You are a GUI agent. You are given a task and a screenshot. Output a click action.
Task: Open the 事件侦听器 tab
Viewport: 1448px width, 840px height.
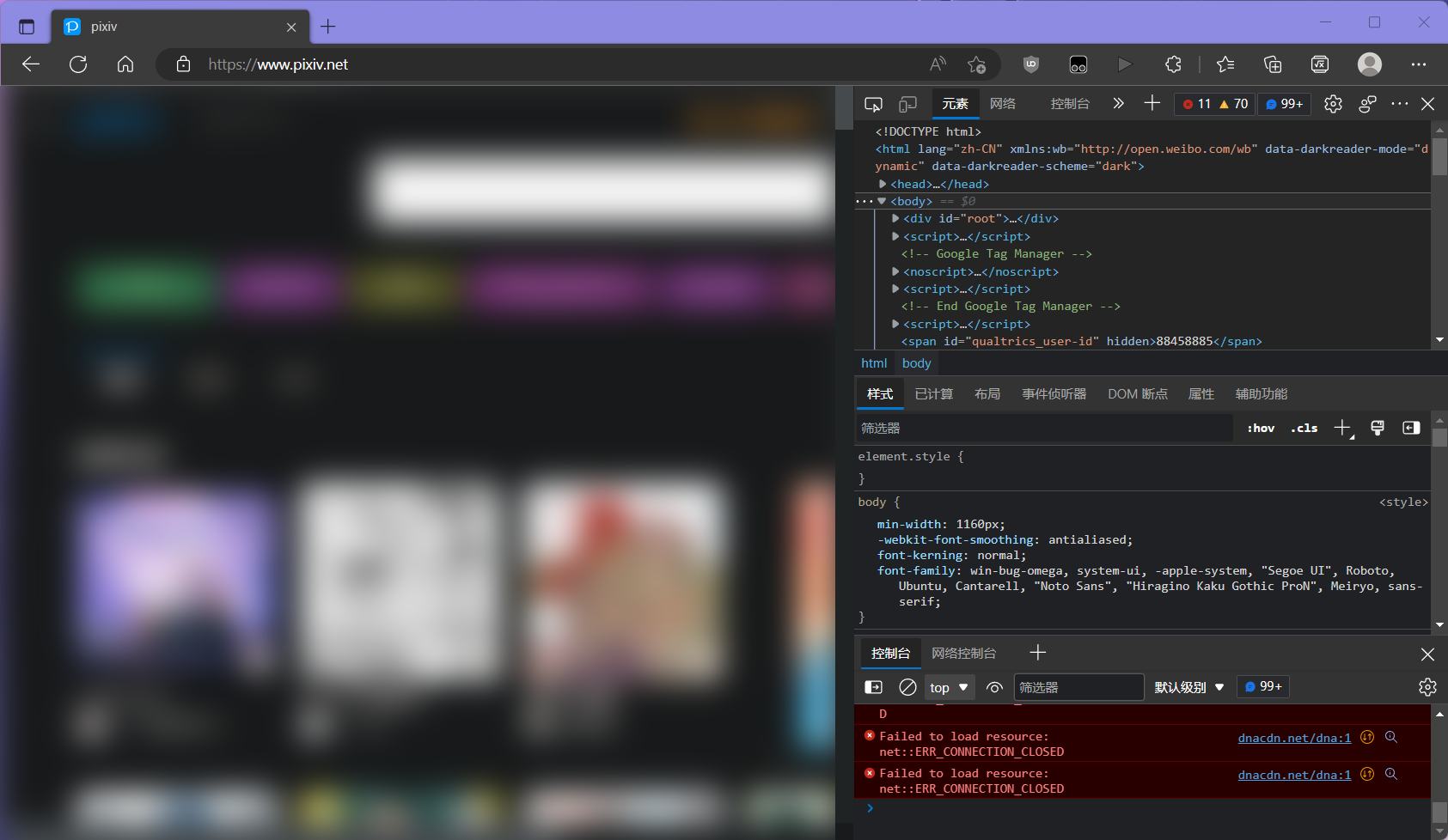[x=1054, y=394]
